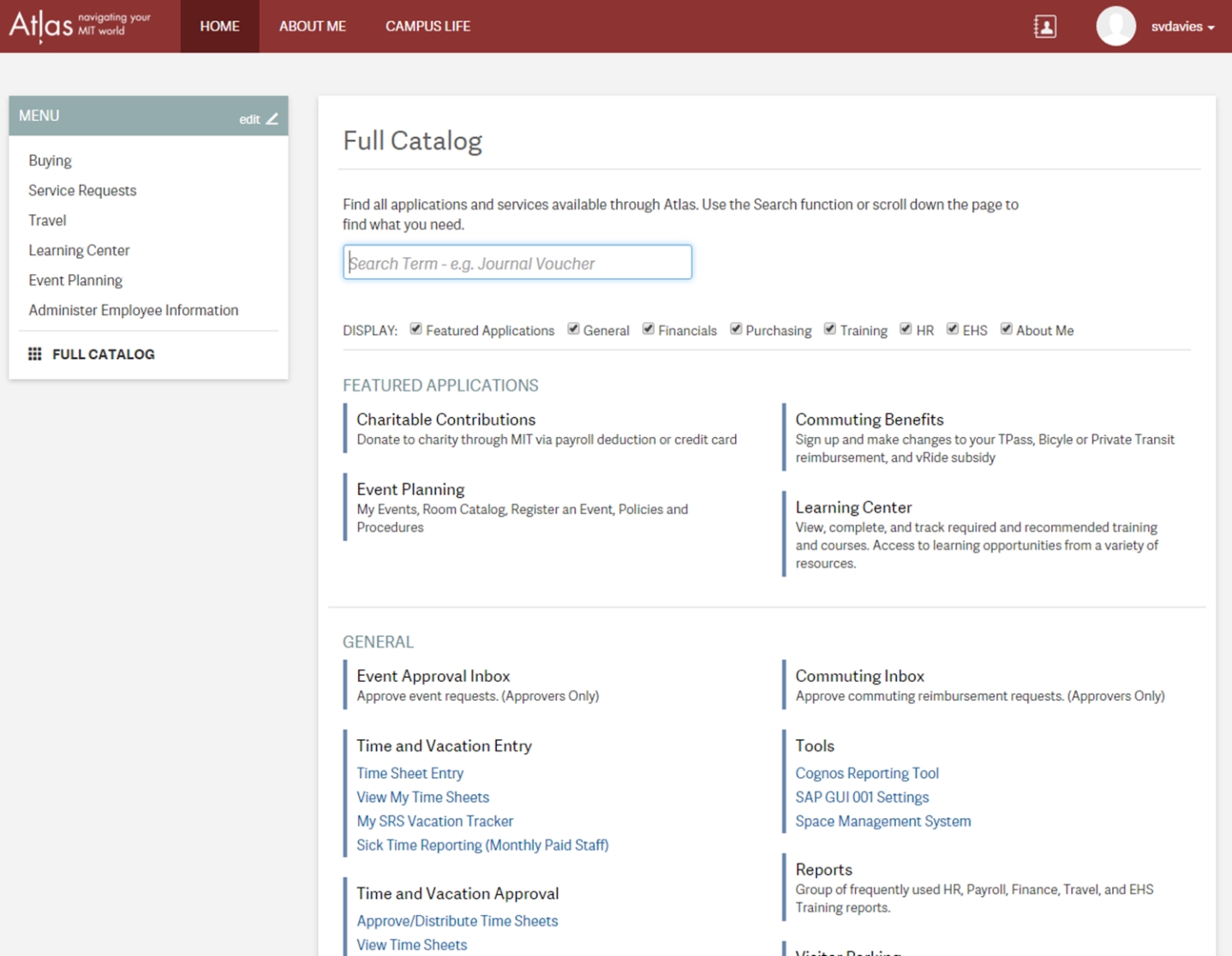Switch to the About Me tab
The width and height of the screenshot is (1232, 956).
(312, 27)
